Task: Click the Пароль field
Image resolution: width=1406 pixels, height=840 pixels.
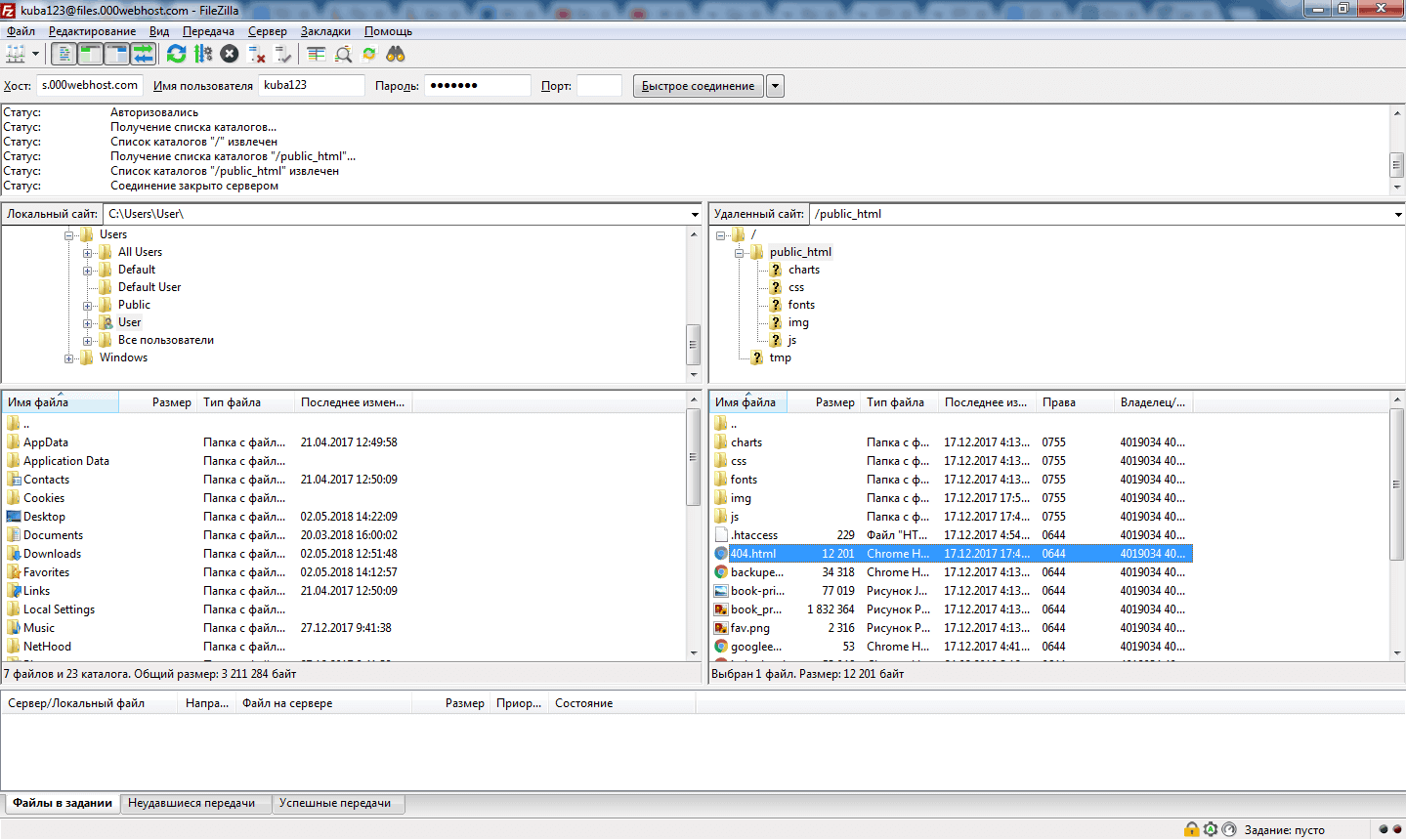Action: (478, 86)
